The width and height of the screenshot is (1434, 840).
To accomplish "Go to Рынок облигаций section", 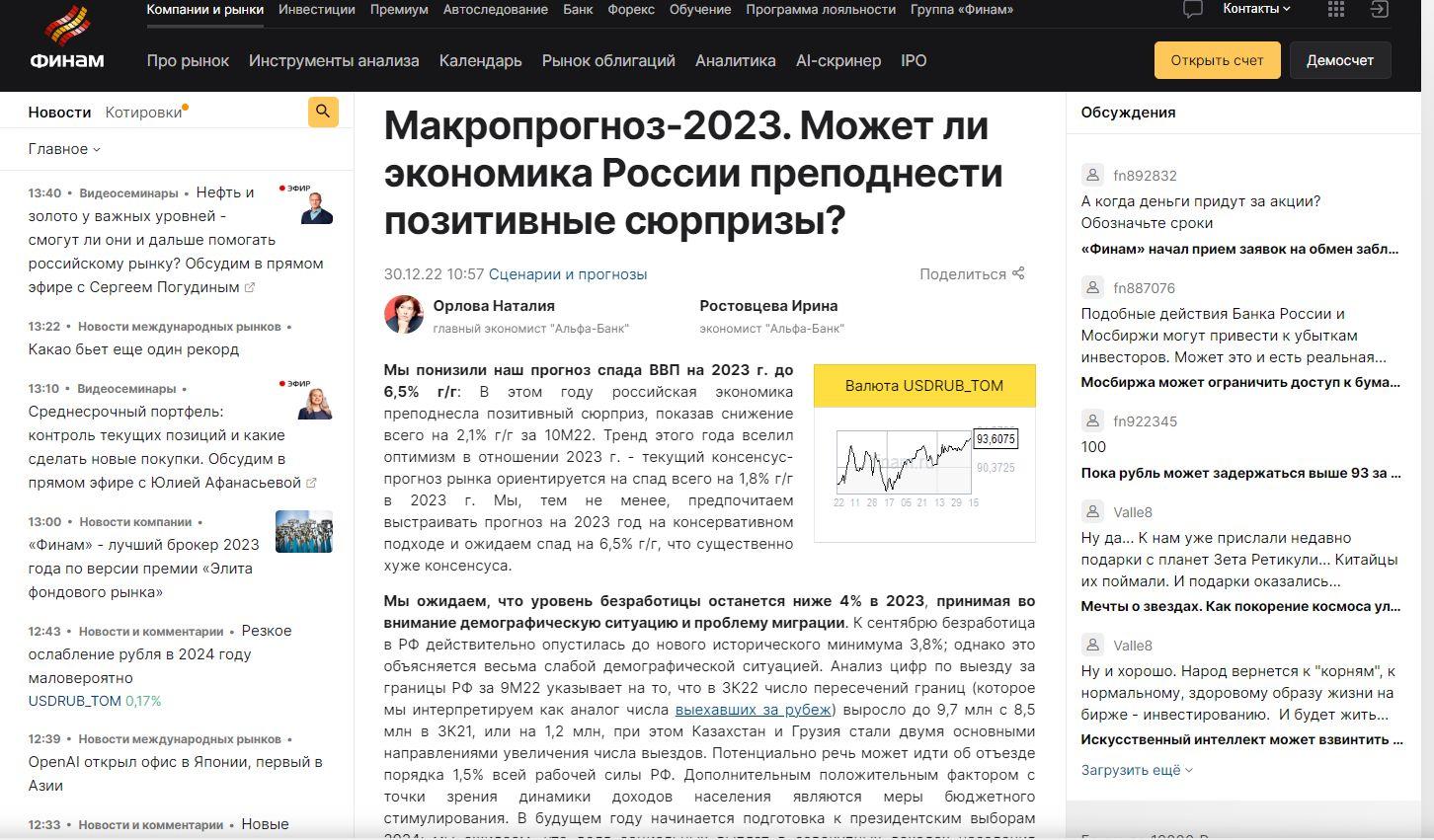I will (608, 61).
